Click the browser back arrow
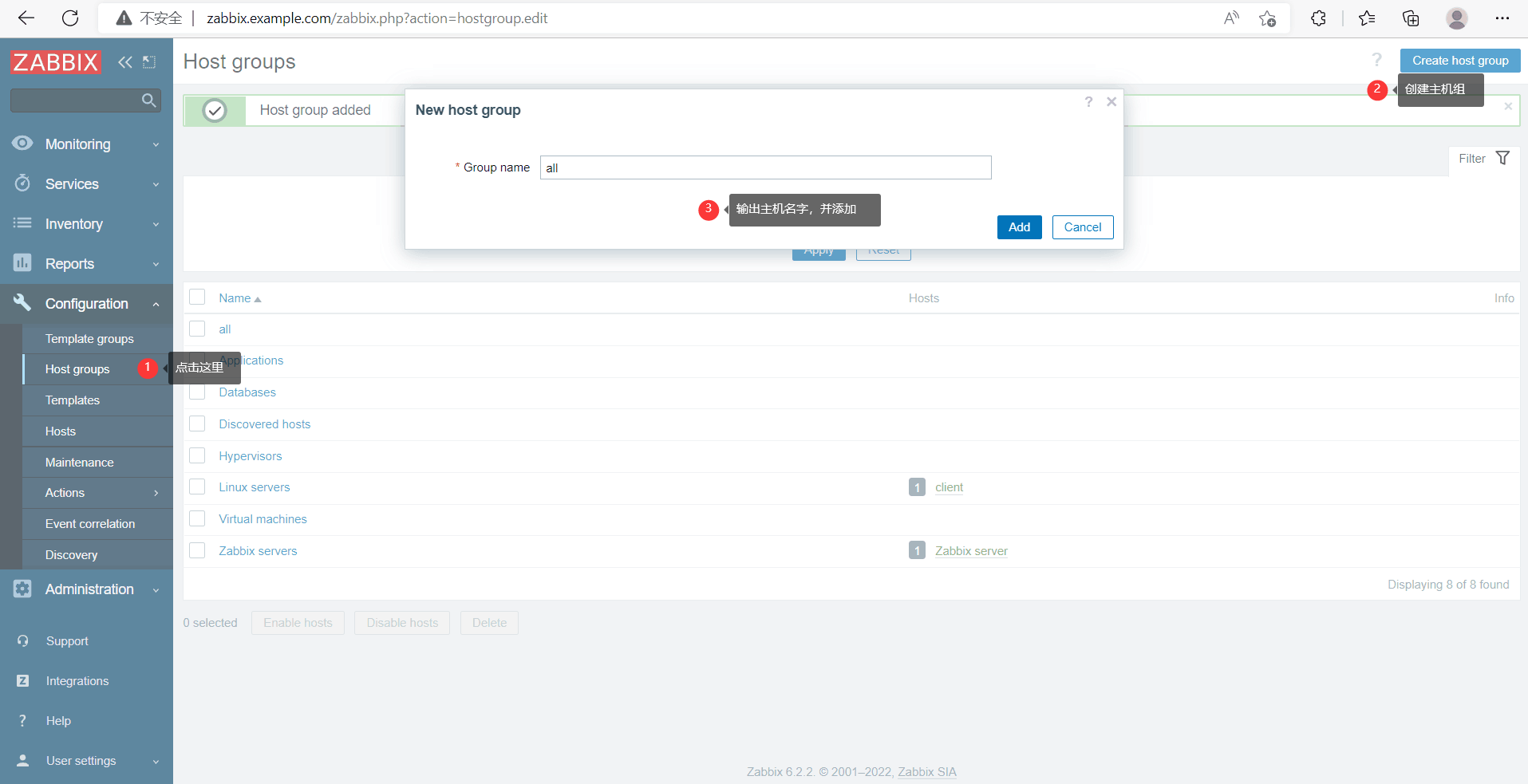The width and height of the screenshot is (1528, 784). (26, 18)
